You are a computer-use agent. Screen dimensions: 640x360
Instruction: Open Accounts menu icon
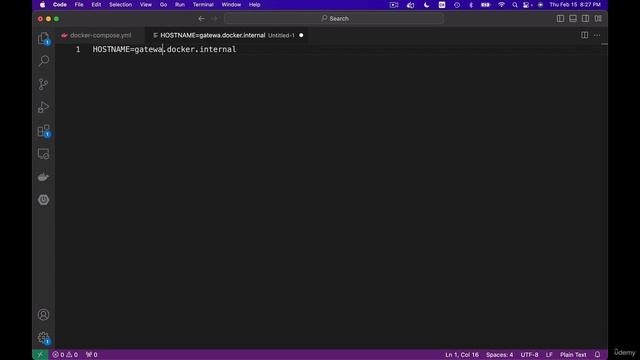(x=43, y=315)
